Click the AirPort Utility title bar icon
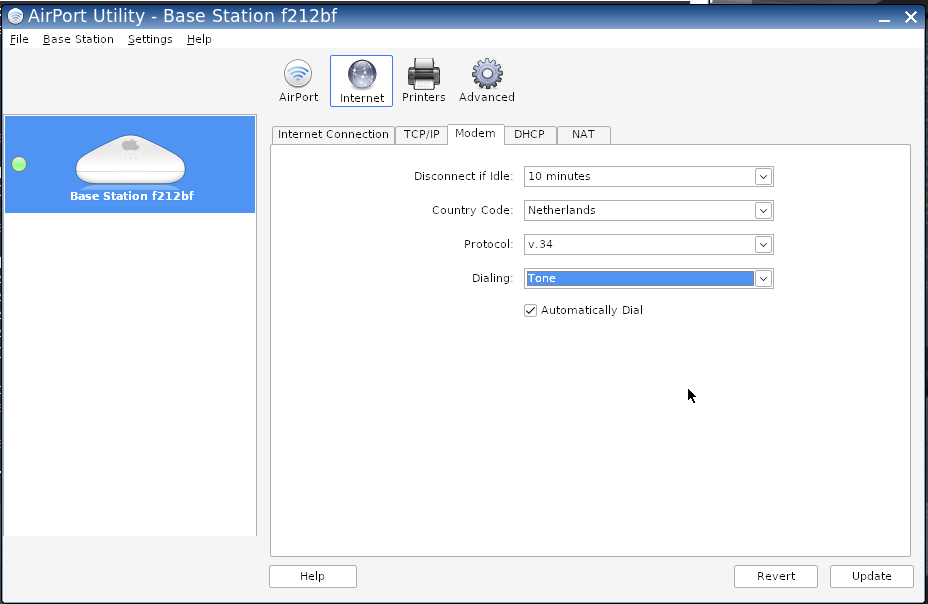 point(15,16)
